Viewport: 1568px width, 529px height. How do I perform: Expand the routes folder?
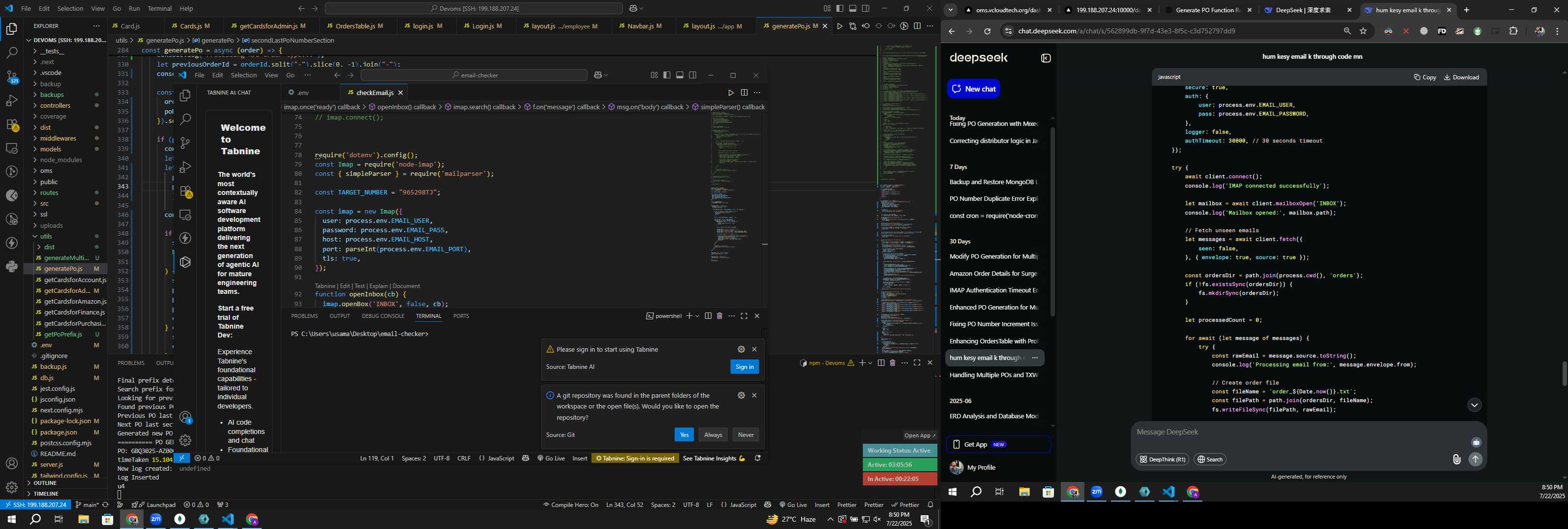tap(49, 193)
